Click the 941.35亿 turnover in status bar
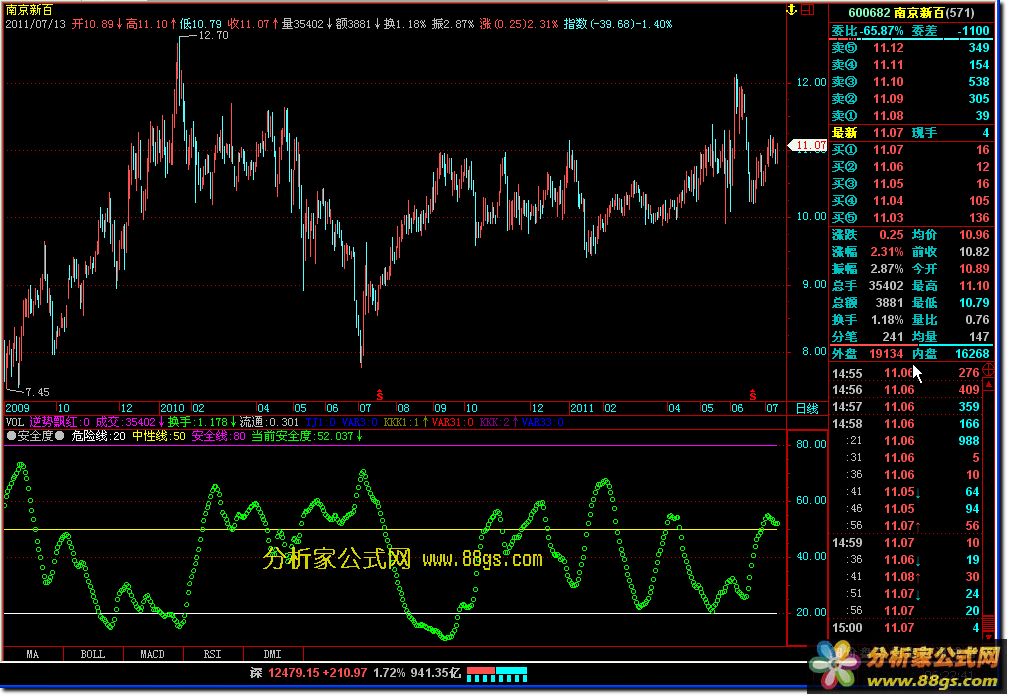The width and height of the screenshot is (1009, 696). tap(436, 673)
